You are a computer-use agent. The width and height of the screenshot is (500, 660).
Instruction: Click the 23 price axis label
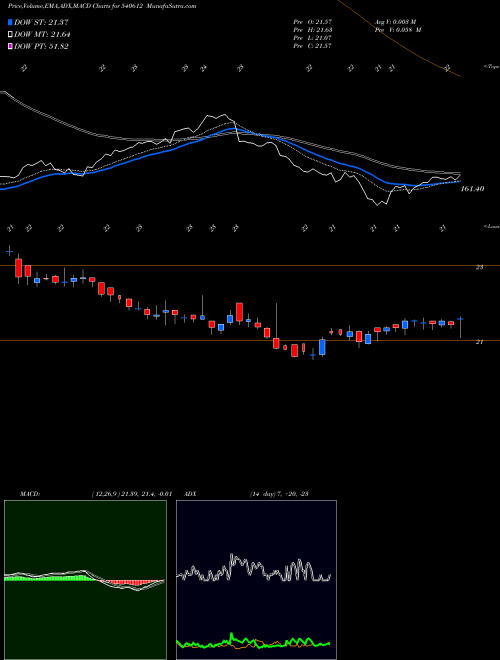(x=479, y=267)
